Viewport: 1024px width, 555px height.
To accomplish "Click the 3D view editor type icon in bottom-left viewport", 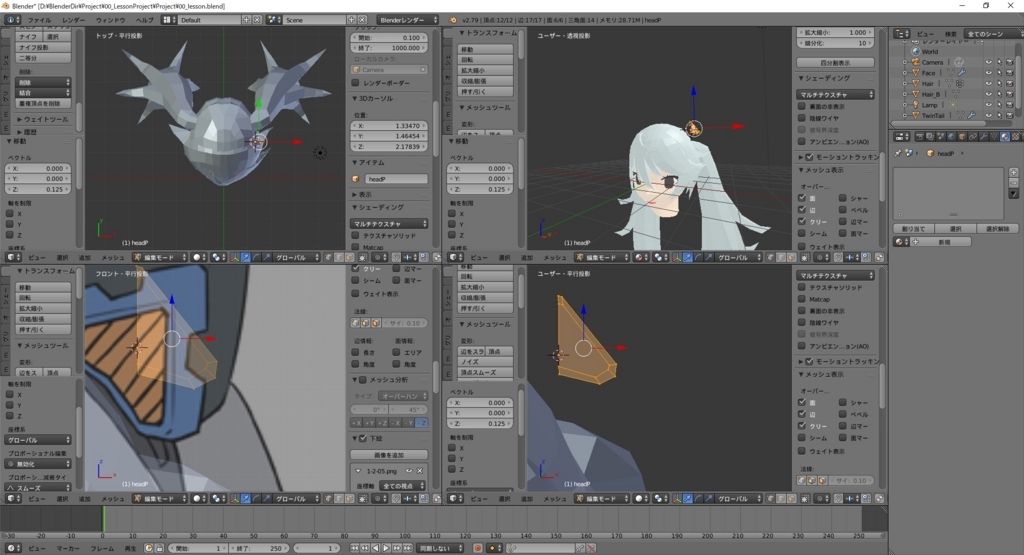I will click(12, 498).
